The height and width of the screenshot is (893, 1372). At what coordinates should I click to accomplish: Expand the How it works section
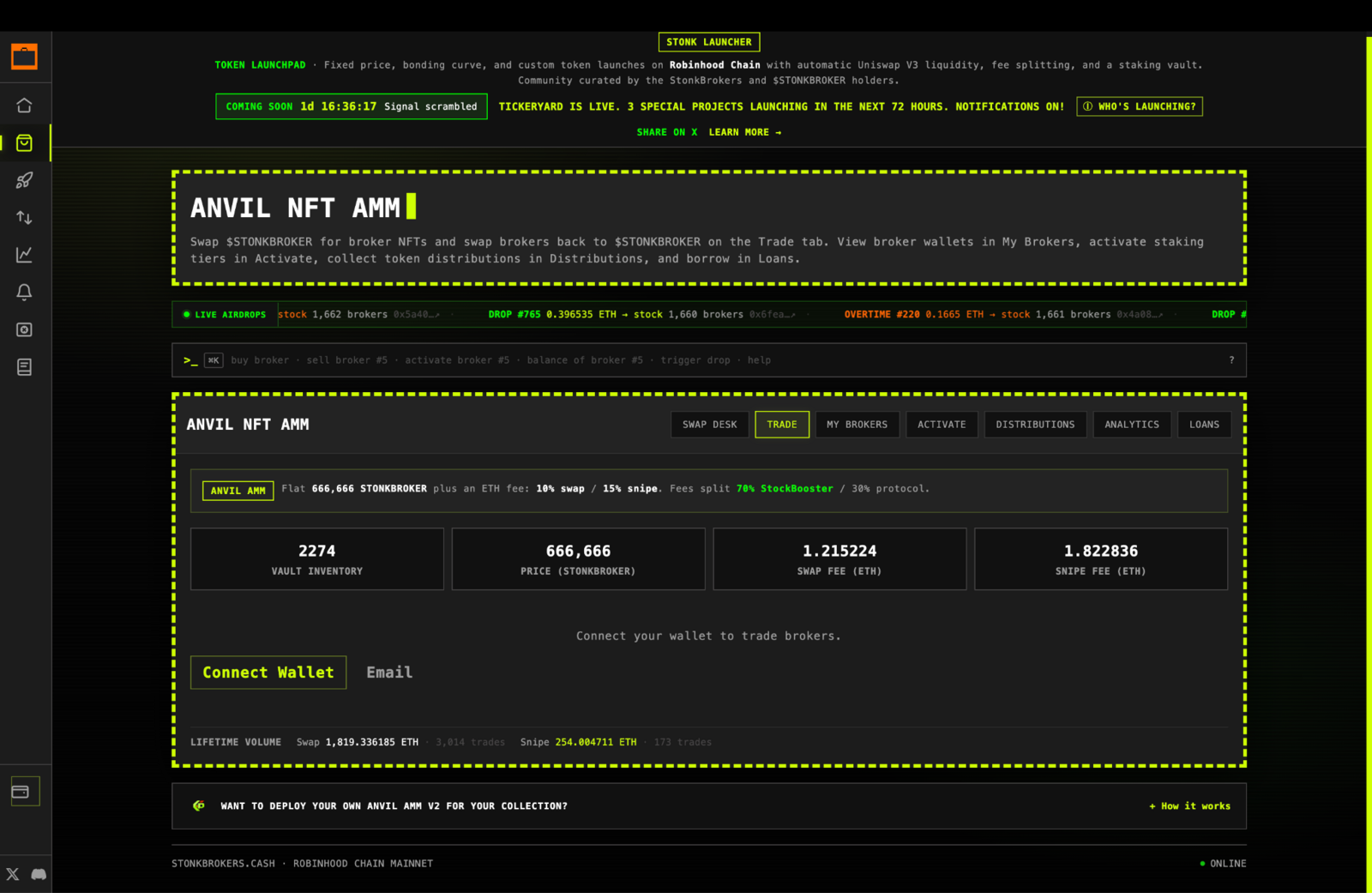(x=1189, y=806)
